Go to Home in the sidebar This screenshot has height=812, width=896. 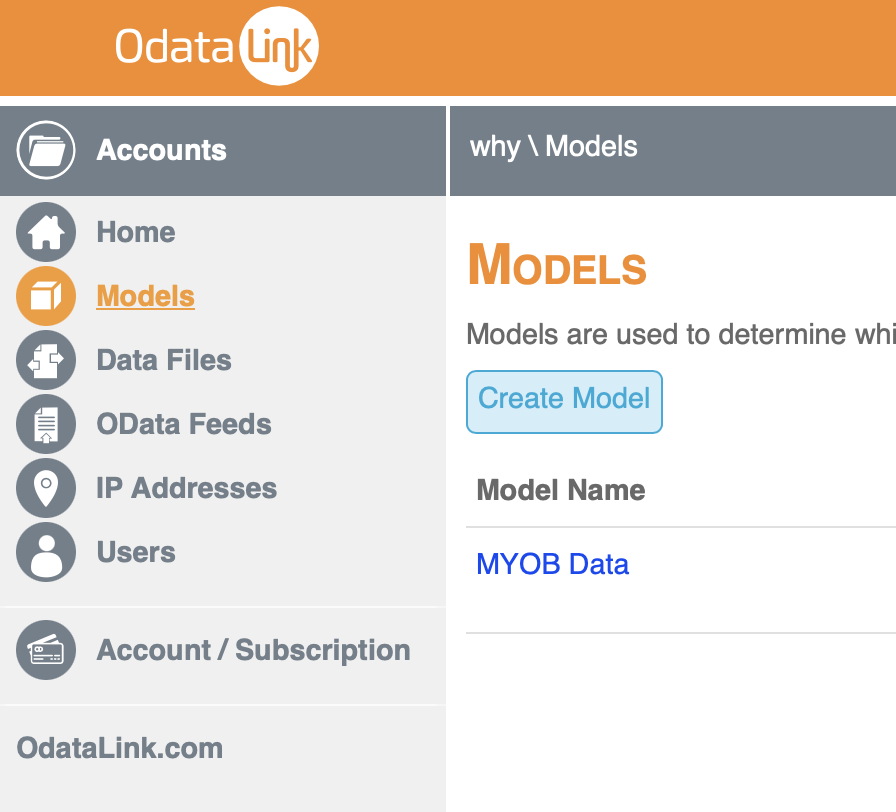pyautogui.click(x=136, y=232)
